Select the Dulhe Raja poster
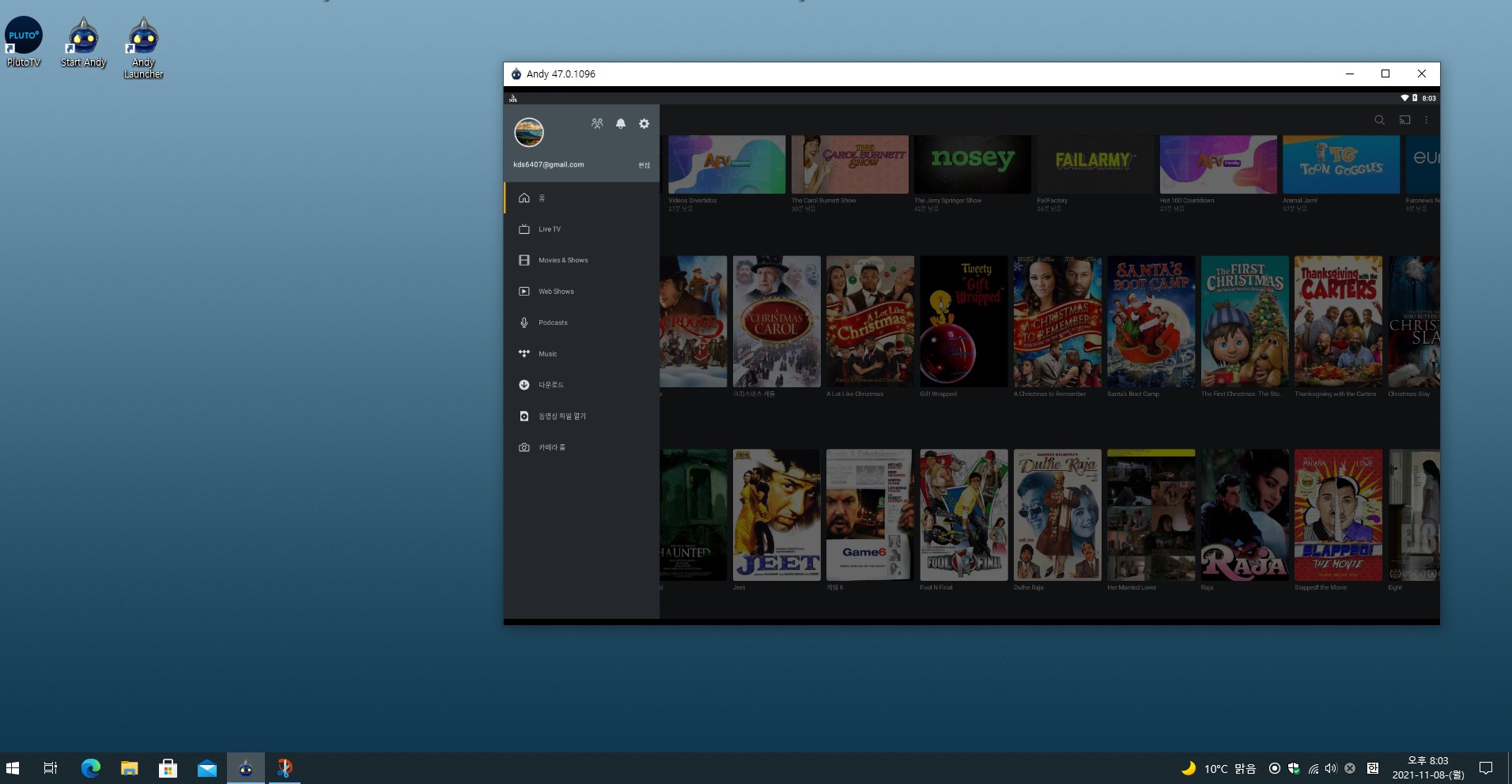This screenshot has height=784, width=1512. click(1057, 514)
